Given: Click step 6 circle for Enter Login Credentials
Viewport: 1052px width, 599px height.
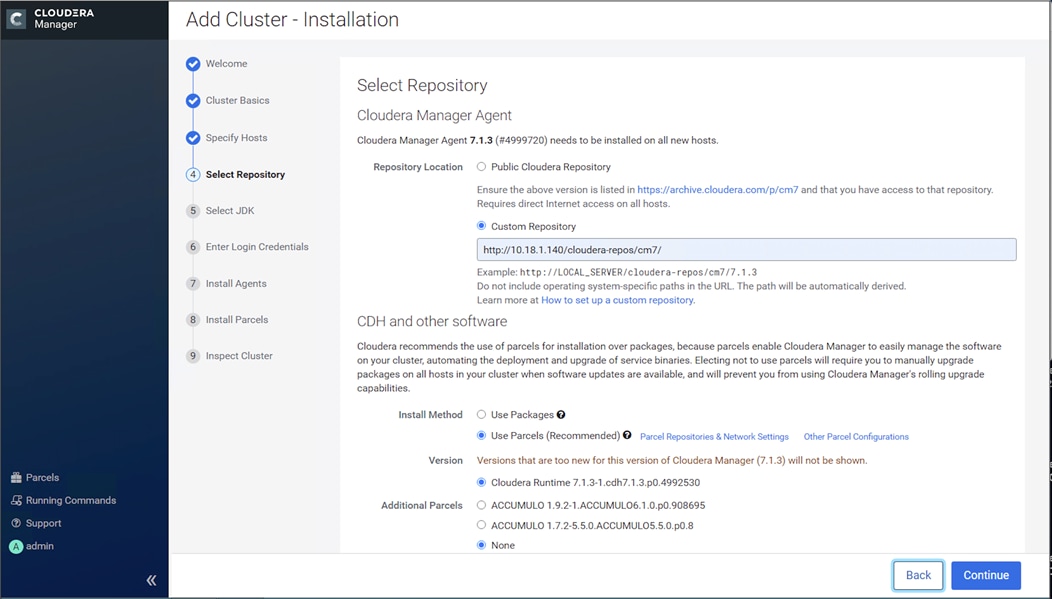Looking at the screenshot, I should [x=193, y=247].
